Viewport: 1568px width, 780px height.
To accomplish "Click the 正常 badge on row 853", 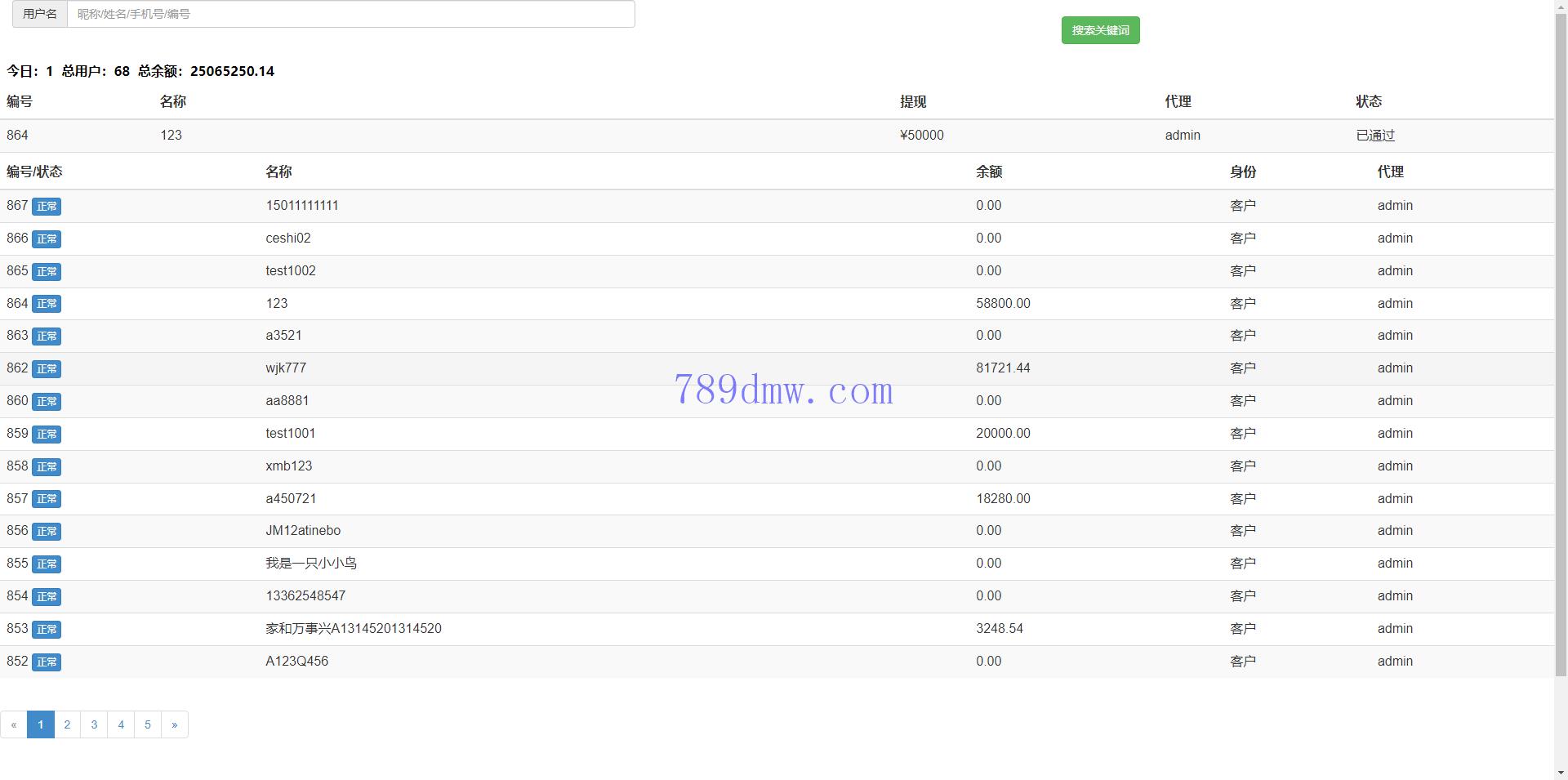I will 47,630.
